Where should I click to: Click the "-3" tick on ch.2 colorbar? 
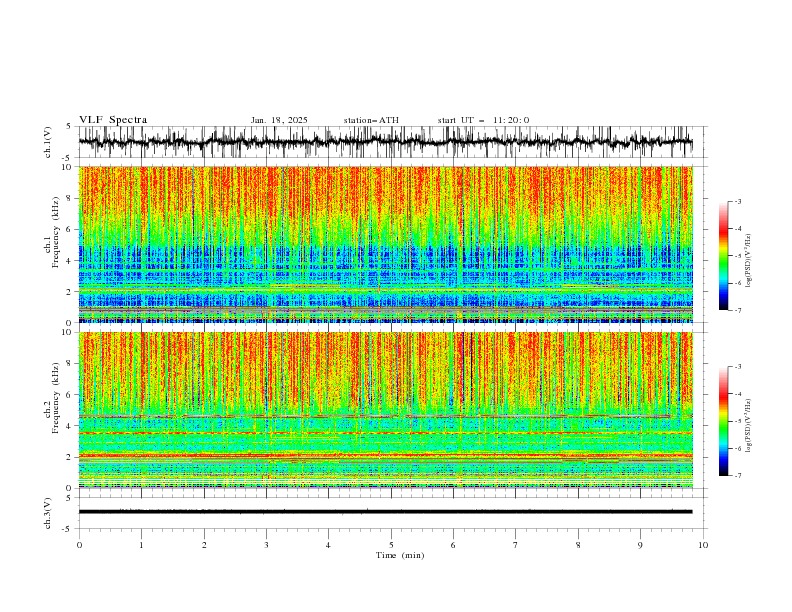(737, 367)
